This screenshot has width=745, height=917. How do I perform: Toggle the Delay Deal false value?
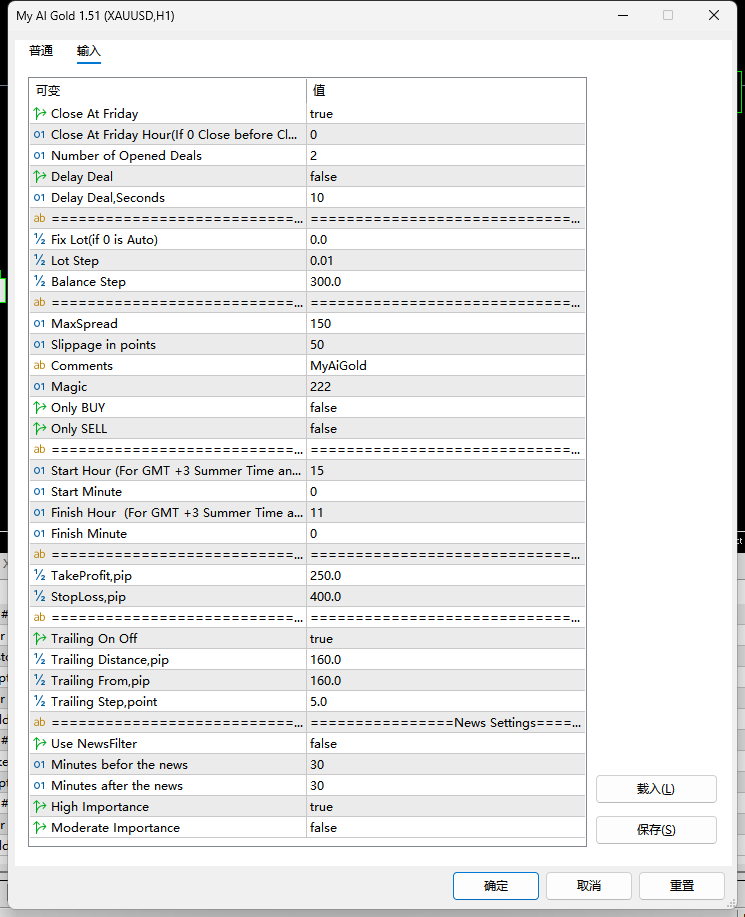[446, 177]
